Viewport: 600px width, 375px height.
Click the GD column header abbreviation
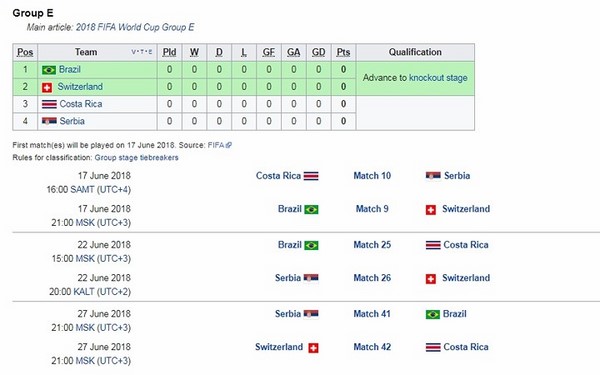point(318,52)
